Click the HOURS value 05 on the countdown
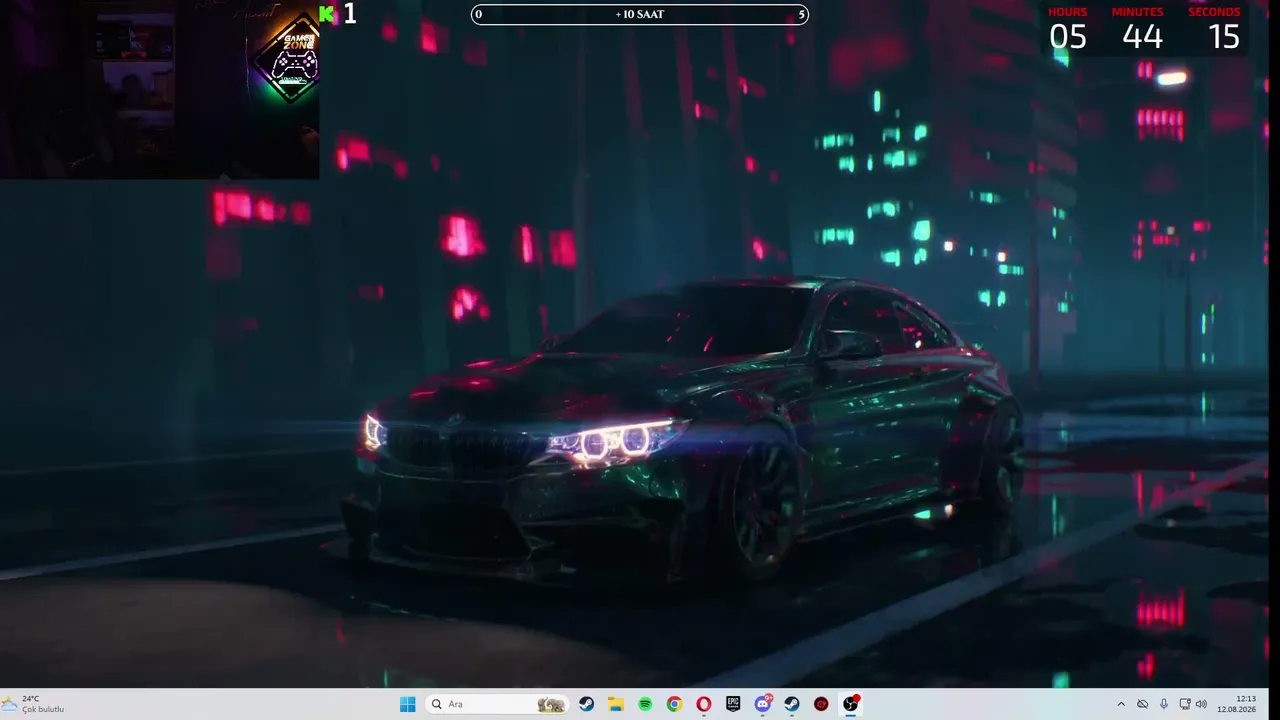1280x720 pixels. [x=1067, y=37]
